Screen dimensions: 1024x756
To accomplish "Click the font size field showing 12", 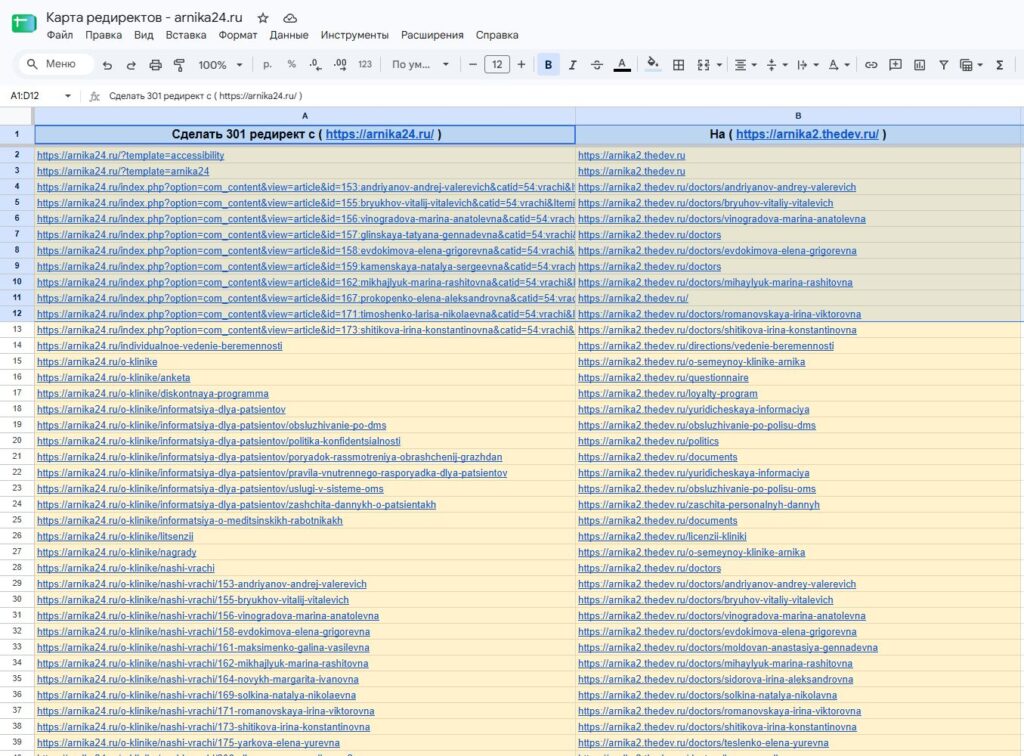I will (497, 65).
